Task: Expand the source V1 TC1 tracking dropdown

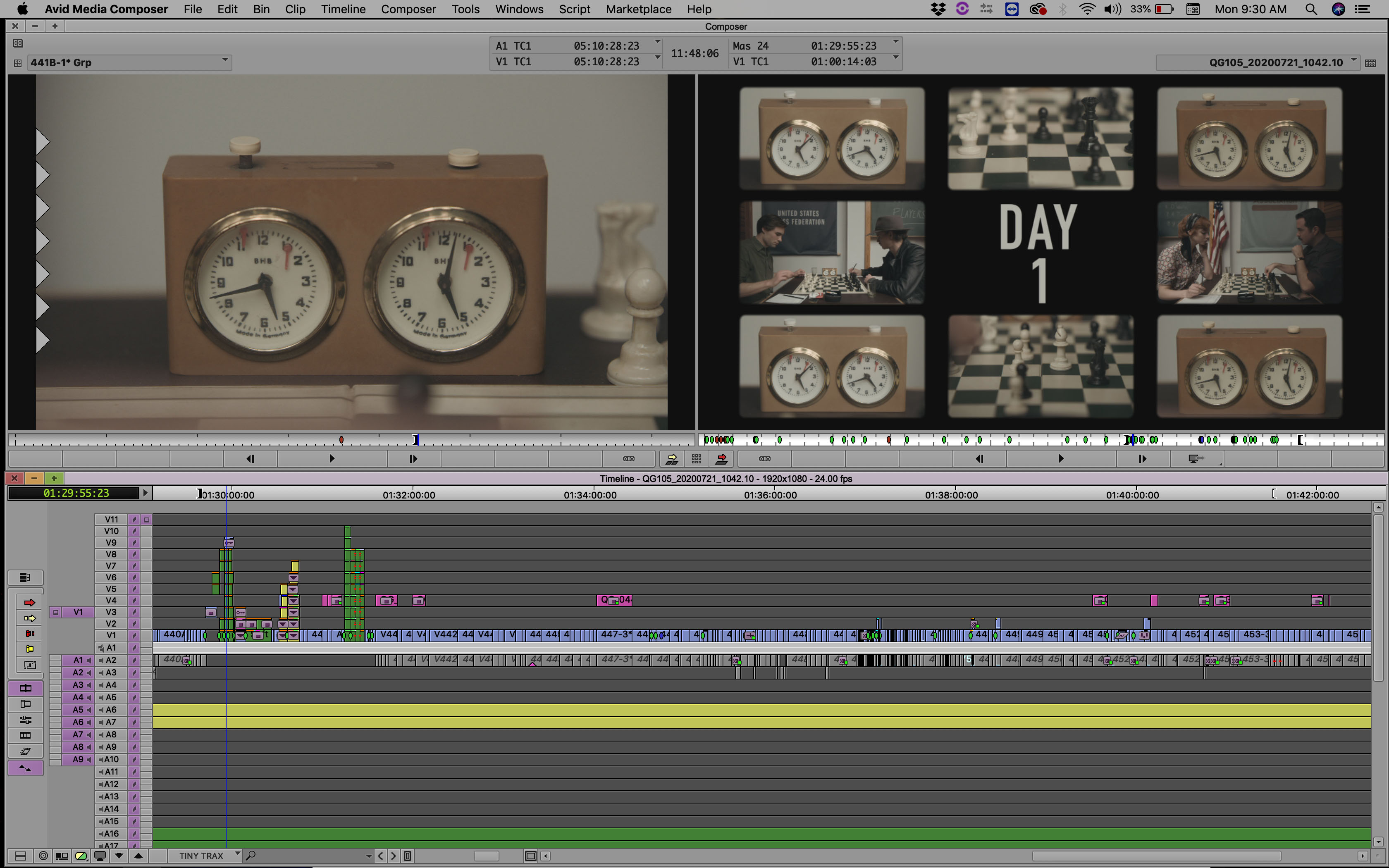Action: [x=658, y=57]
